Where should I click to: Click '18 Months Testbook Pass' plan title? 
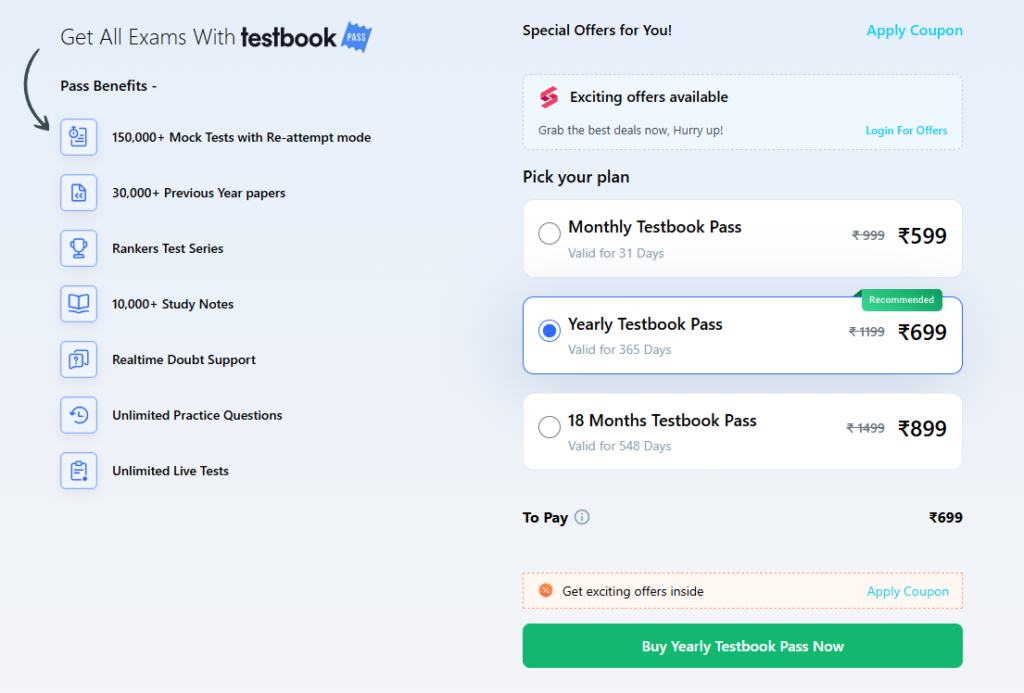tap(662, 421)
